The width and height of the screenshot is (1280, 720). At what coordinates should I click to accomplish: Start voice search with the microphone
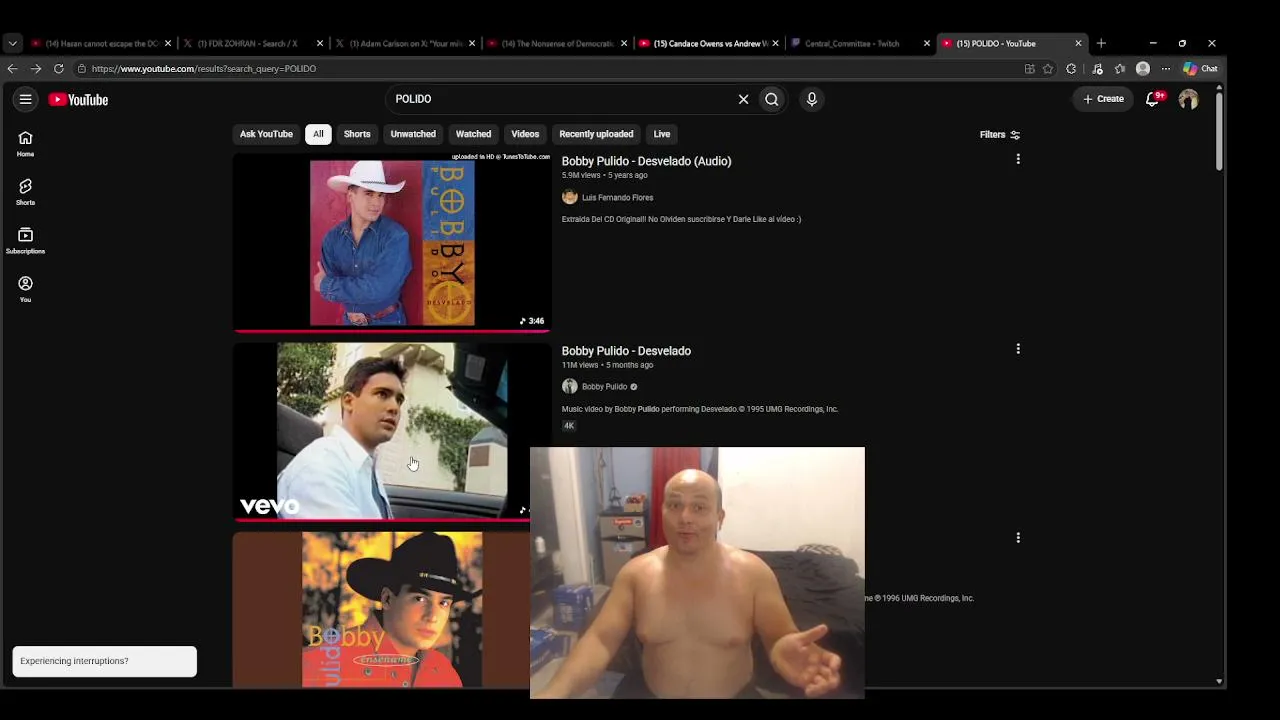[811, 99]
